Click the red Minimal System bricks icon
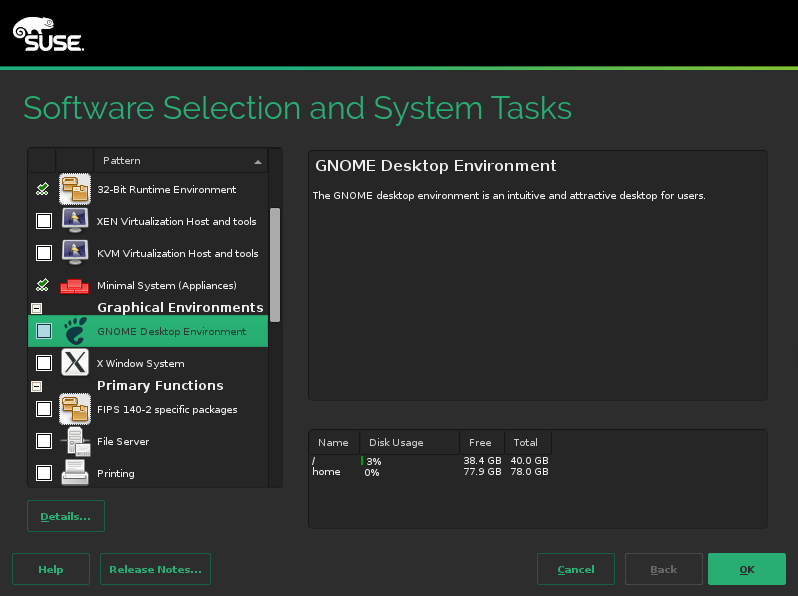 pos(74,286)
